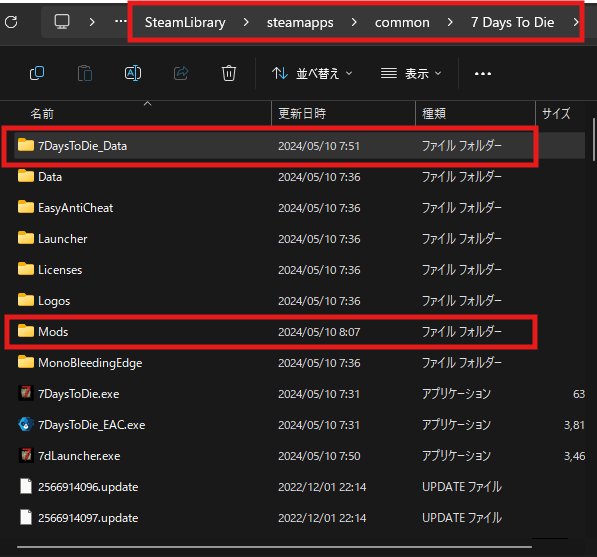
Task: Select the Data folder row
Action: 299,177
